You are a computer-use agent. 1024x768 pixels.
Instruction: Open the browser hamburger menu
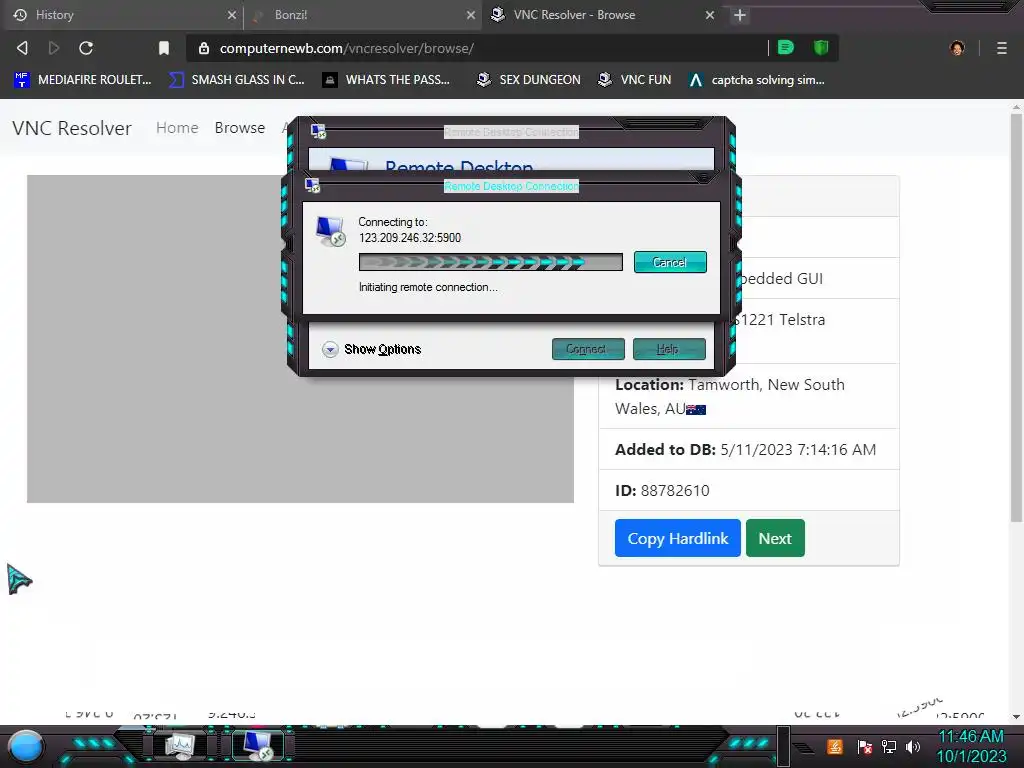1001,48
